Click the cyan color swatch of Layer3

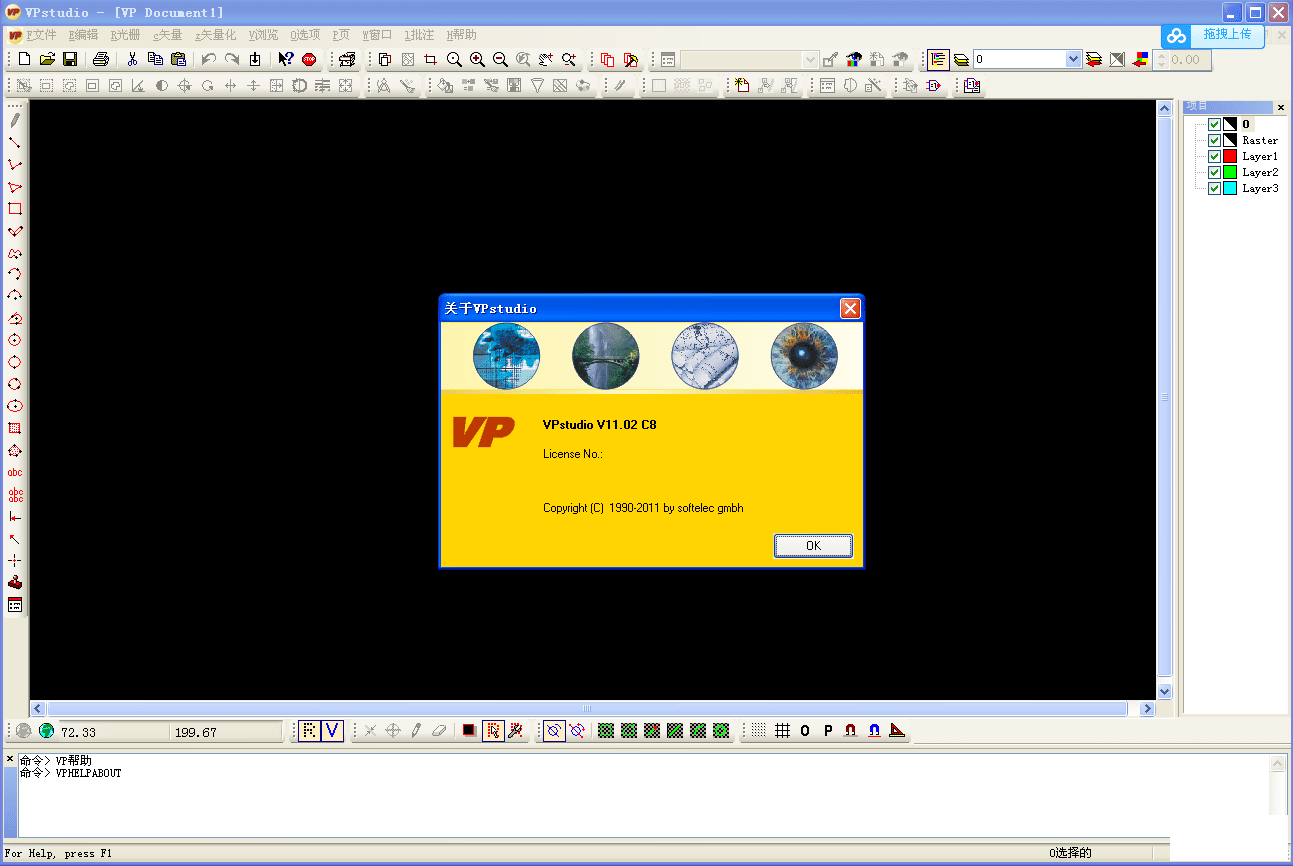pos(1230,188)
